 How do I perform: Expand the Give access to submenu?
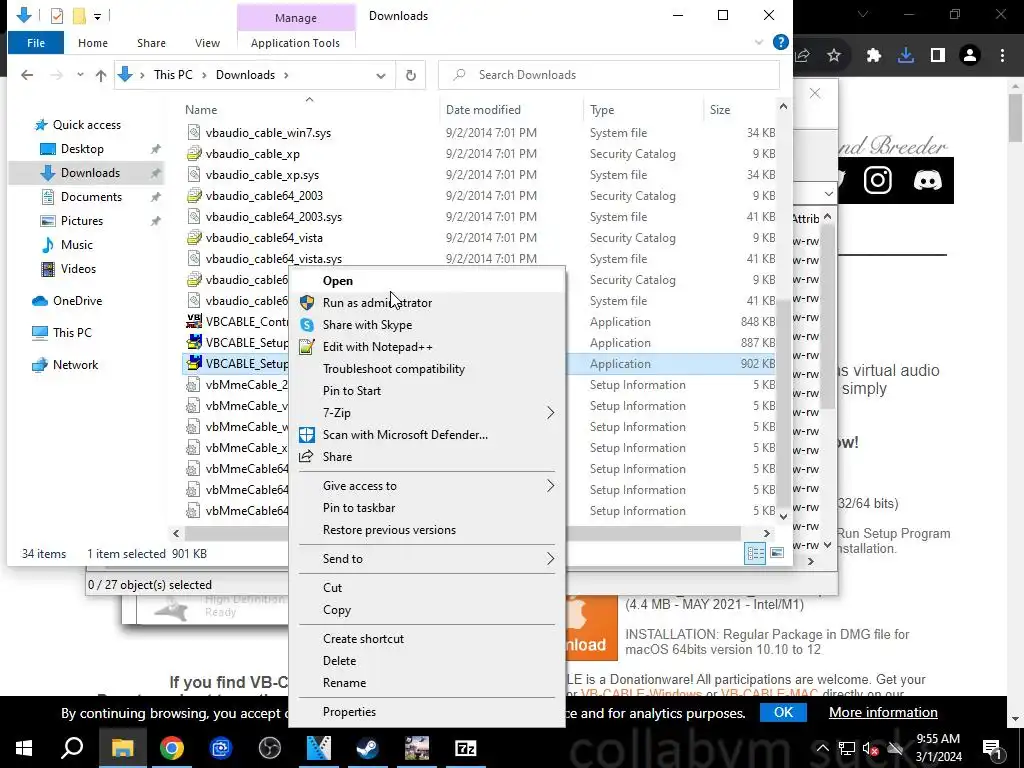click(x=427, y=486)
